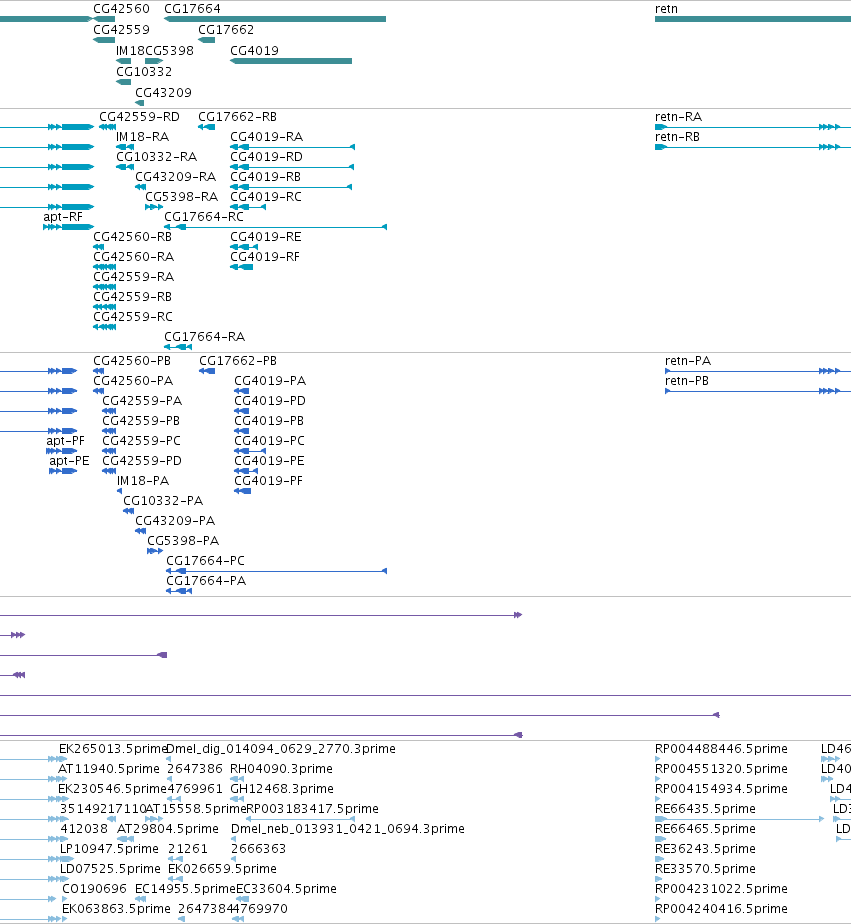Open transcript CG10332-RA
The height and width of the screenshot is (924, 851).
tap(156, 157)
